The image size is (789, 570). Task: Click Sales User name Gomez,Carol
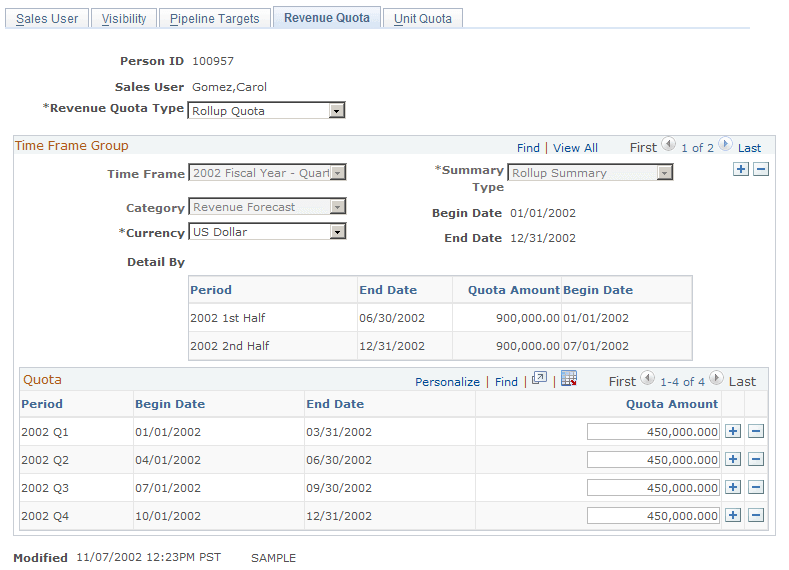(229, 87)
